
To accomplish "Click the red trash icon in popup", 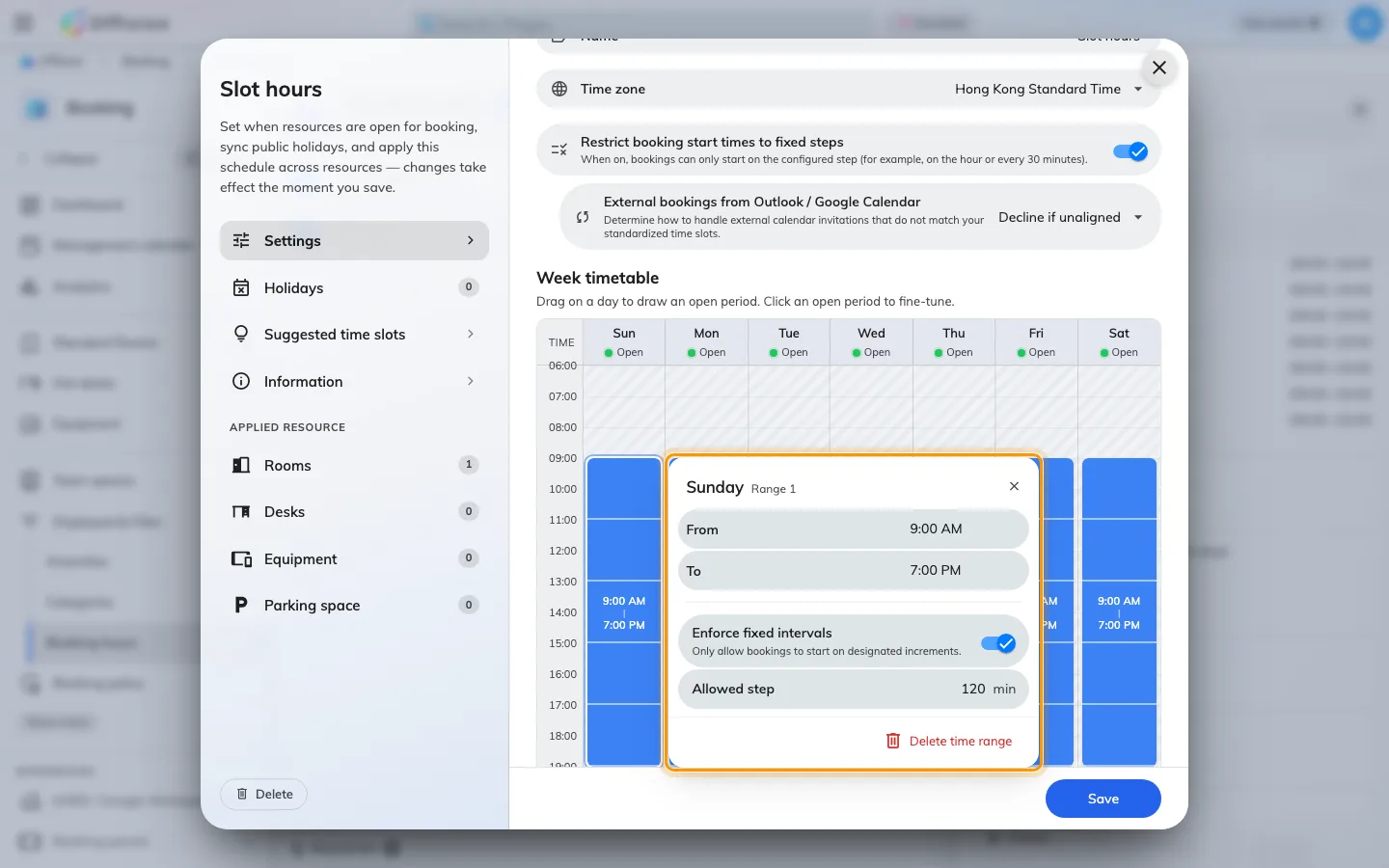I will click(893, 741).
